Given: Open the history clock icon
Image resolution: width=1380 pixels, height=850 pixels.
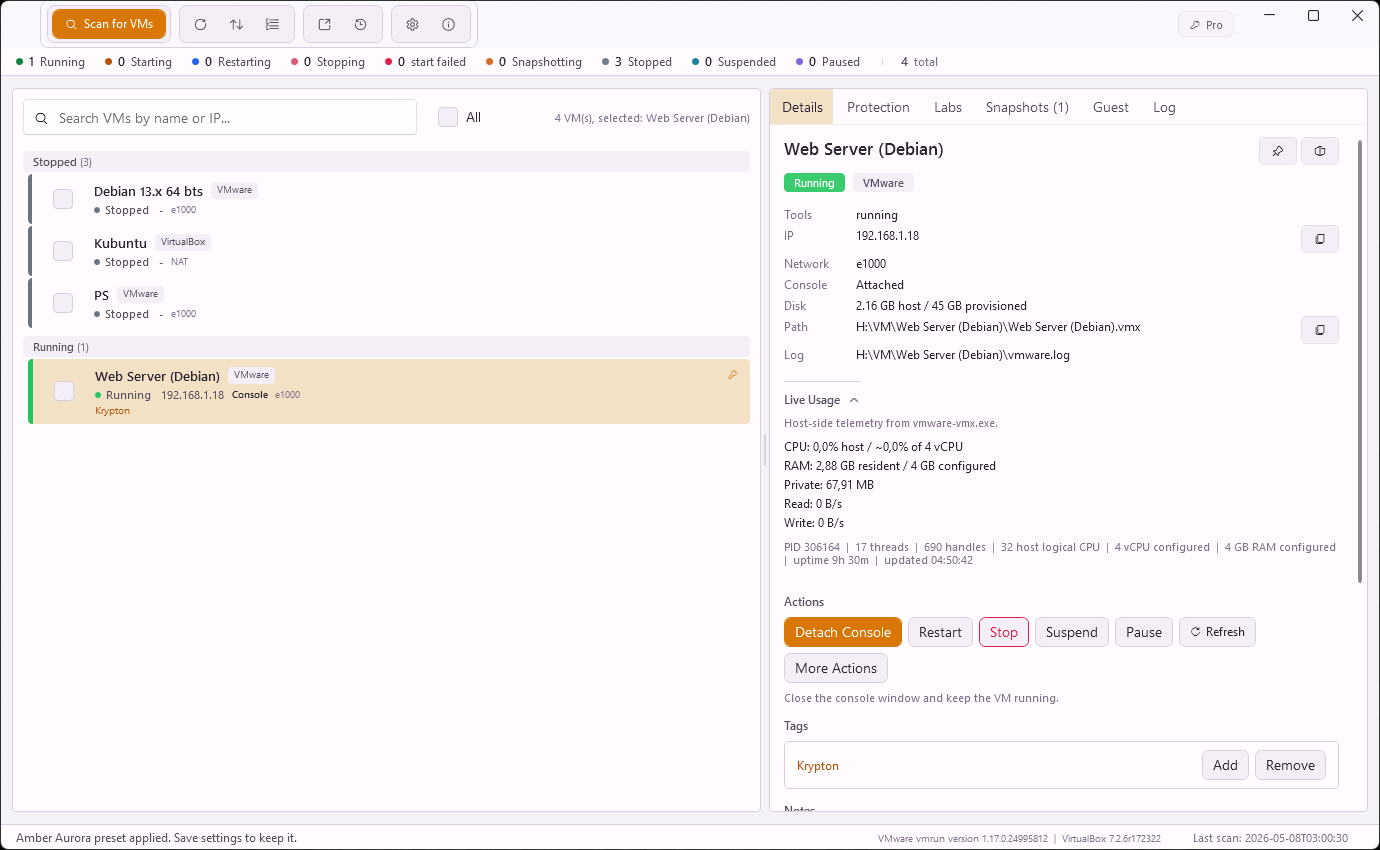Looking at the screenshot, I should pos(360,24).
